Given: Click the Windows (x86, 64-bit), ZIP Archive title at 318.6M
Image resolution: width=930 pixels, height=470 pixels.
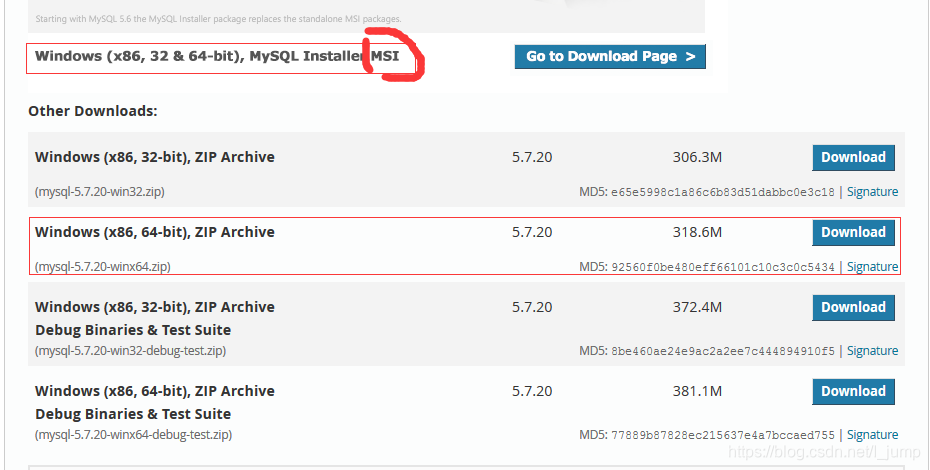Looking at the screenshot, I should pos(155,232).
